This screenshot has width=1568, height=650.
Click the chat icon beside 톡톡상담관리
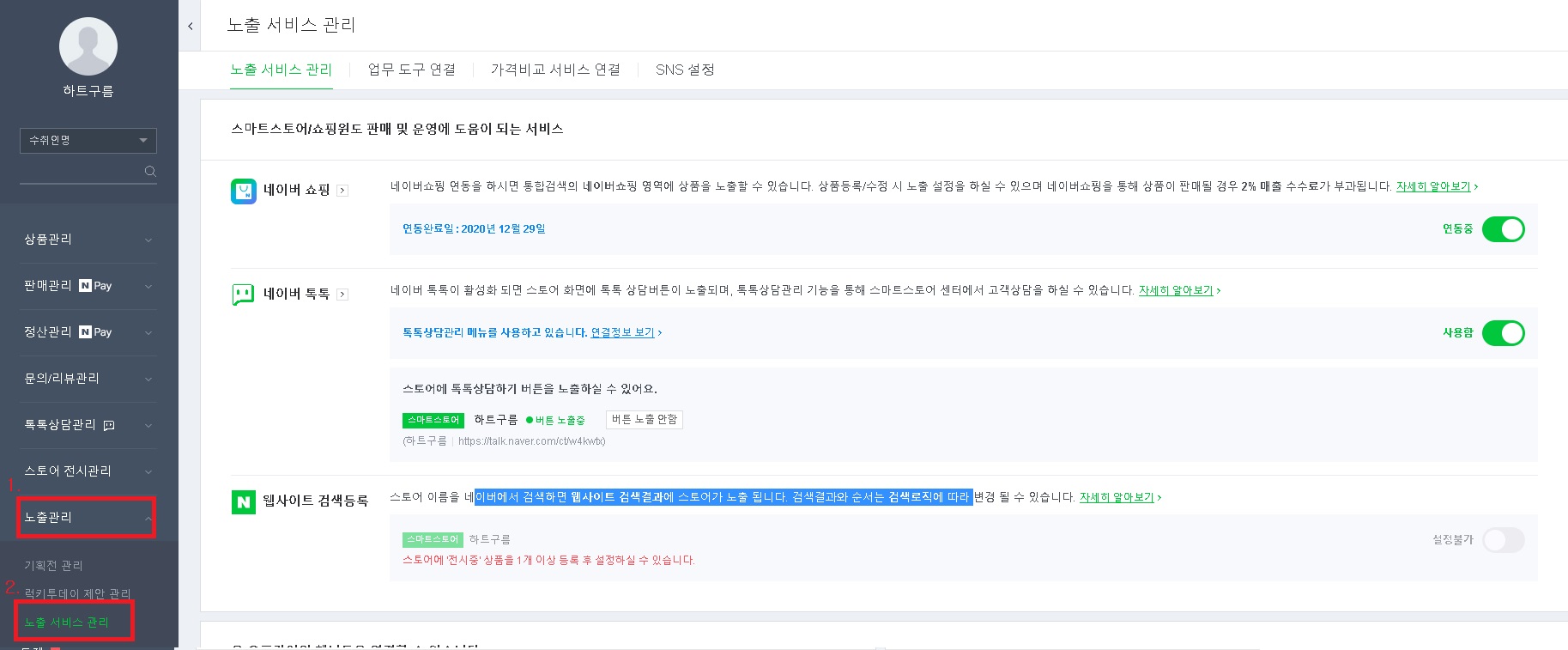(x=109, y=425)
